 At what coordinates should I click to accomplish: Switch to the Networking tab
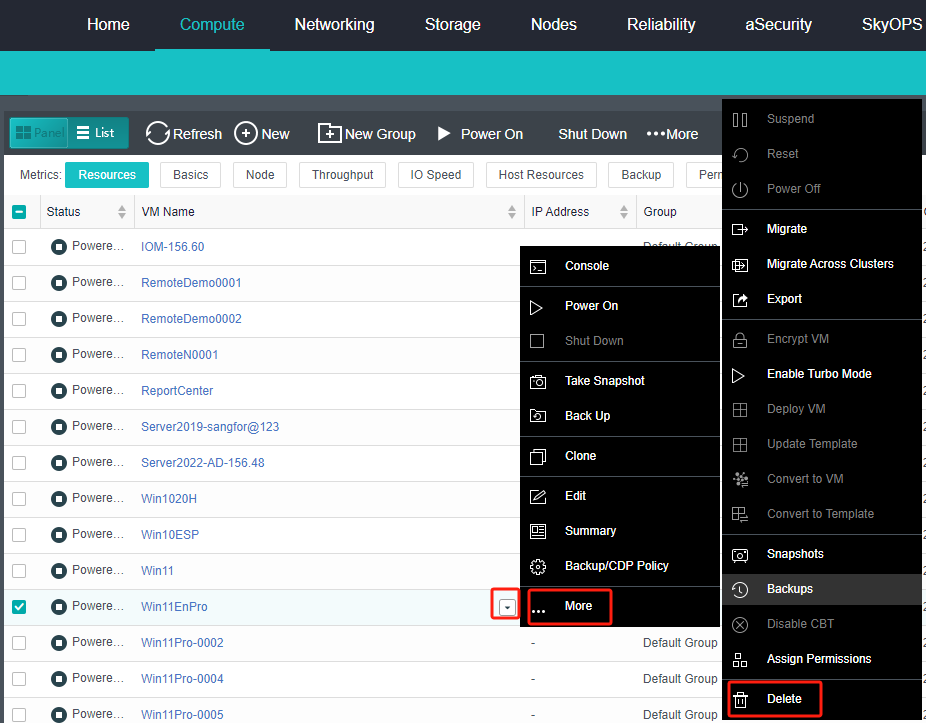click(x=334, y=24)
